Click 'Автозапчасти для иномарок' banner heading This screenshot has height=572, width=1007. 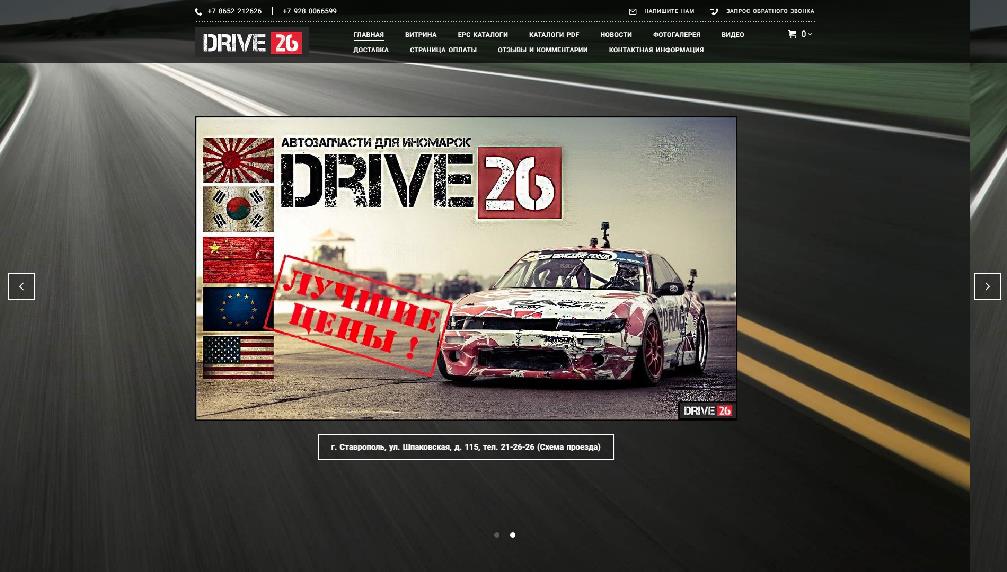(376, 142)
